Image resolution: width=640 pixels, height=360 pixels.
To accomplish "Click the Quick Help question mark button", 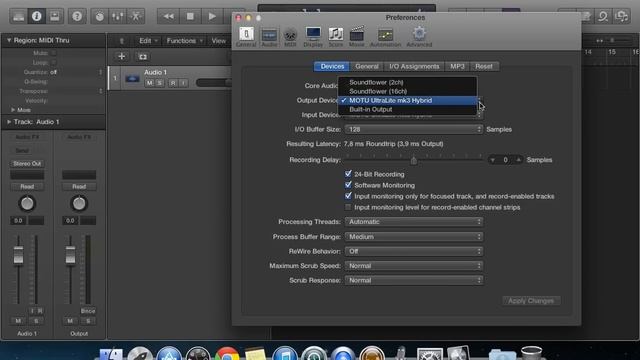I will 77,16.
